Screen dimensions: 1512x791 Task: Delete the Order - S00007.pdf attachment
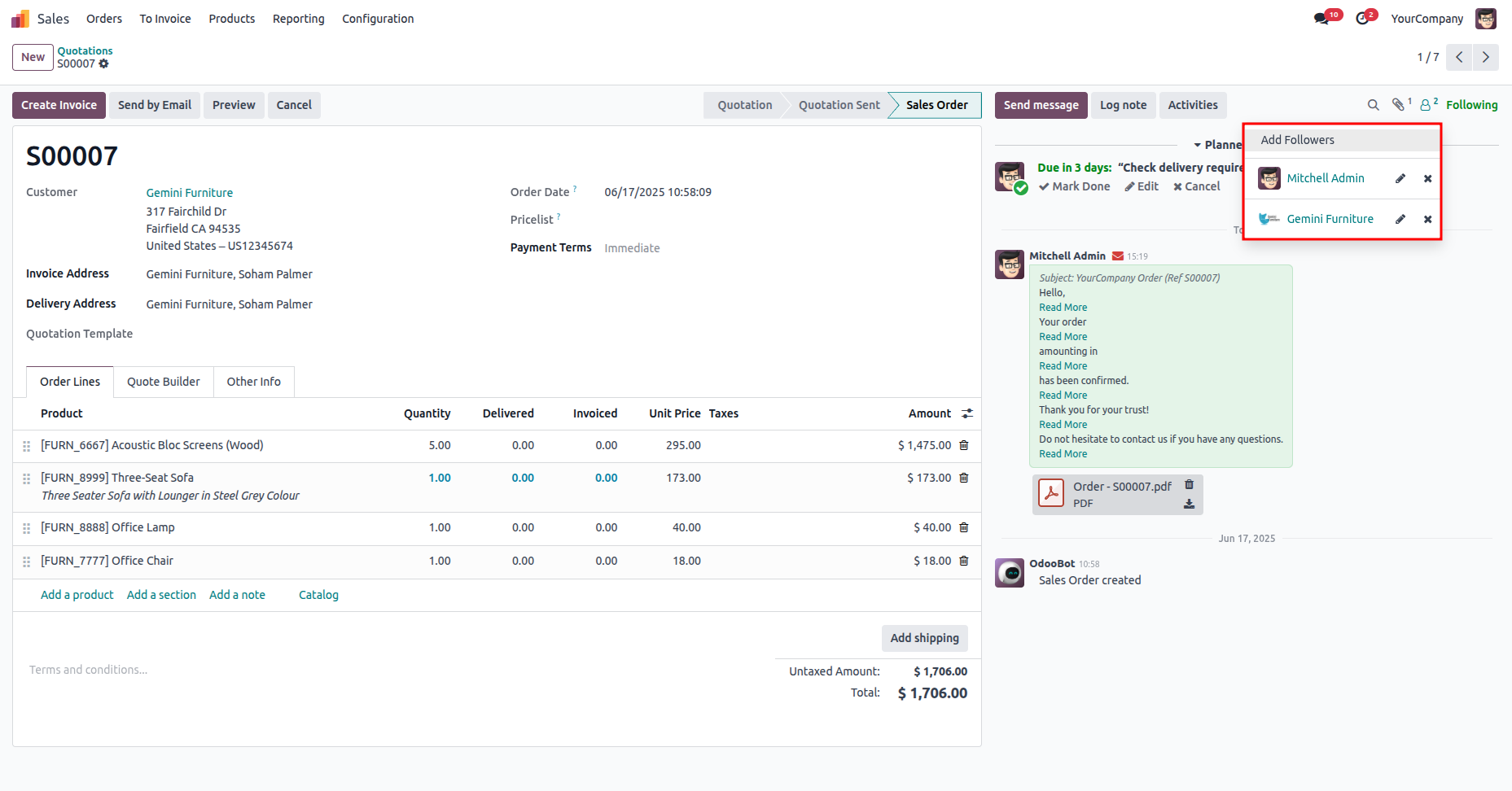click(x=1189, y=484)
